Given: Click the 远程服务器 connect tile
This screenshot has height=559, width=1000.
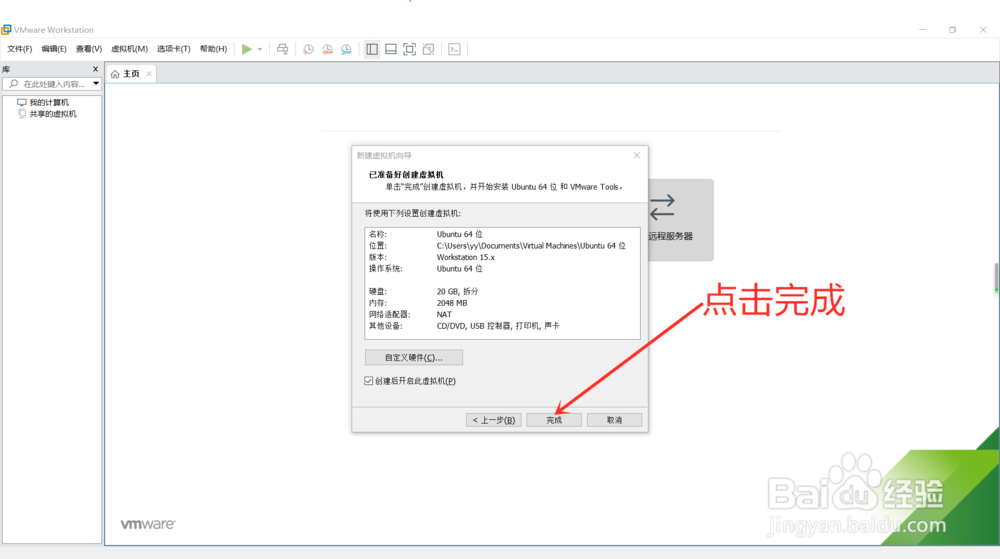Looking at the screenshot, I should pos(680,220).
